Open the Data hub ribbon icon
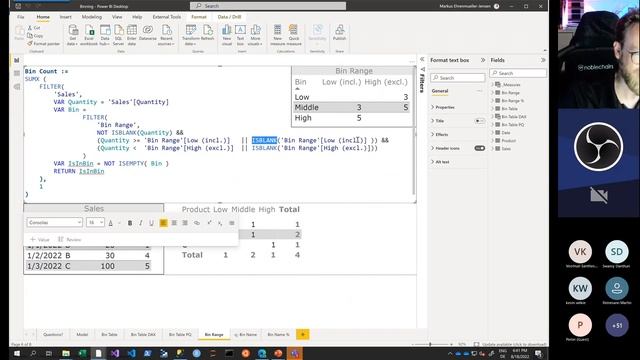Viewport: 640px width, 360px height. (x=104, y=35)
